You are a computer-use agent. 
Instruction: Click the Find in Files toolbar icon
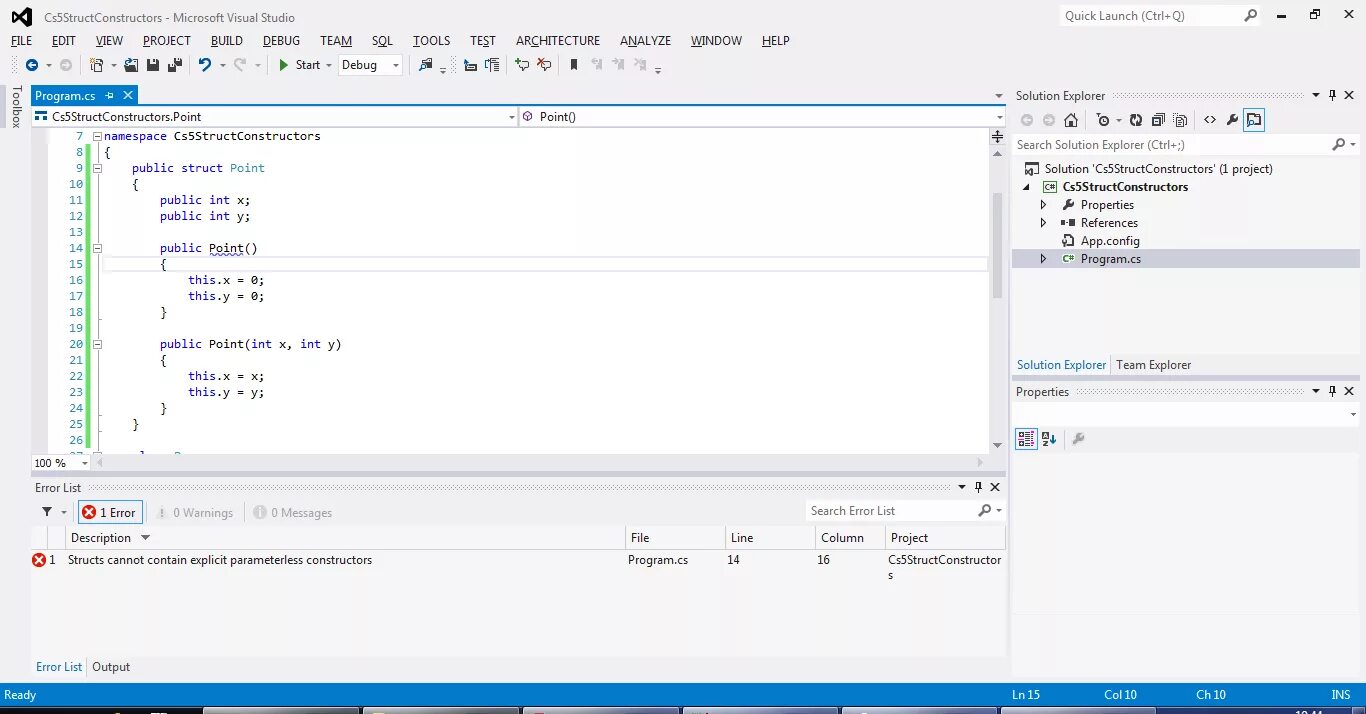point(426,65)
